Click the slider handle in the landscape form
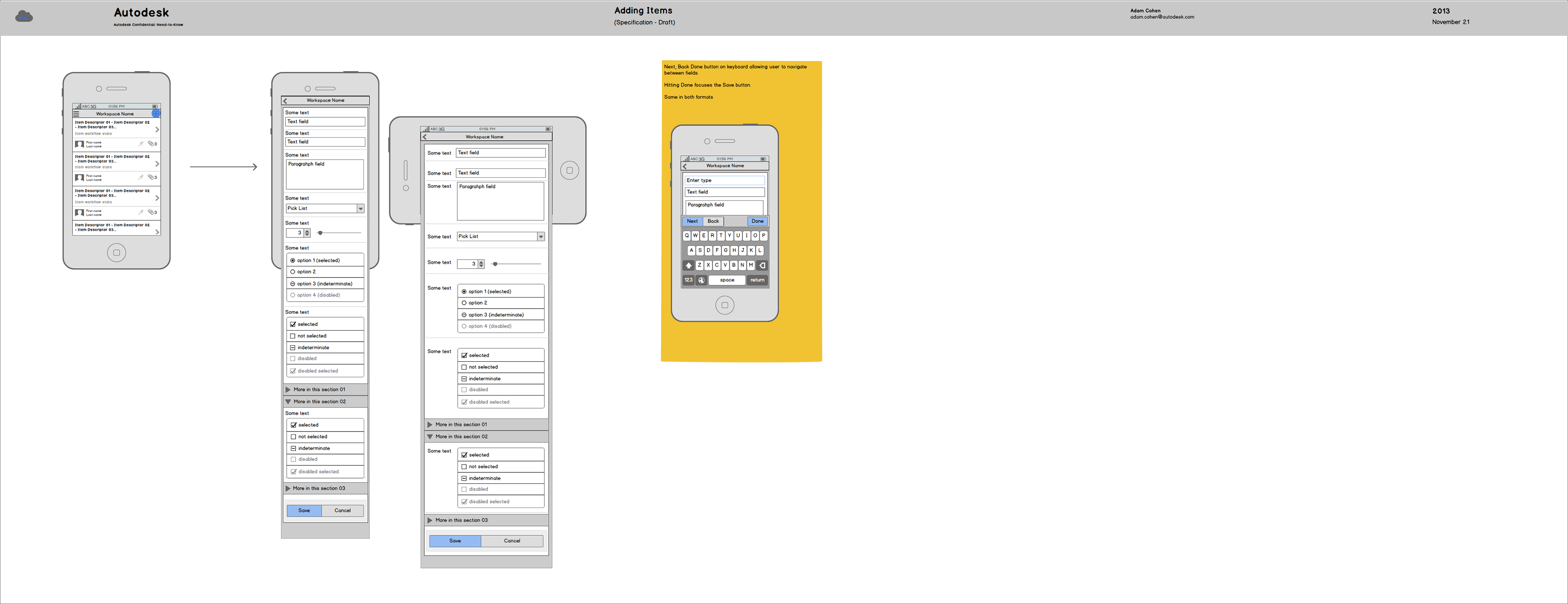This screenshot has width=1568, height=604. pyautogui.click(x=495, y=264)
